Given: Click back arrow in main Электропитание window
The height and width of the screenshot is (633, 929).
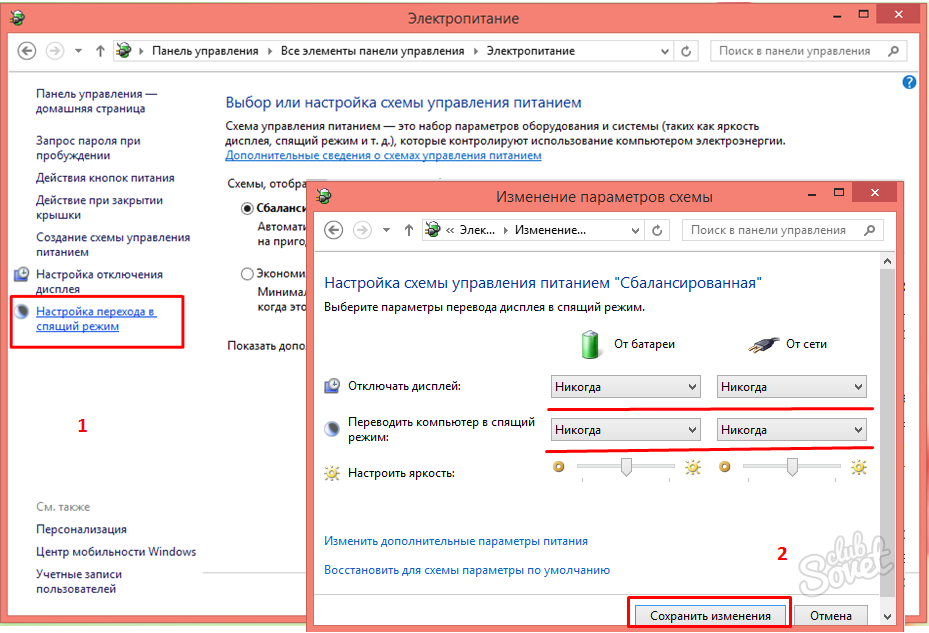Looking at the screenshot, I should coord(27,50).
